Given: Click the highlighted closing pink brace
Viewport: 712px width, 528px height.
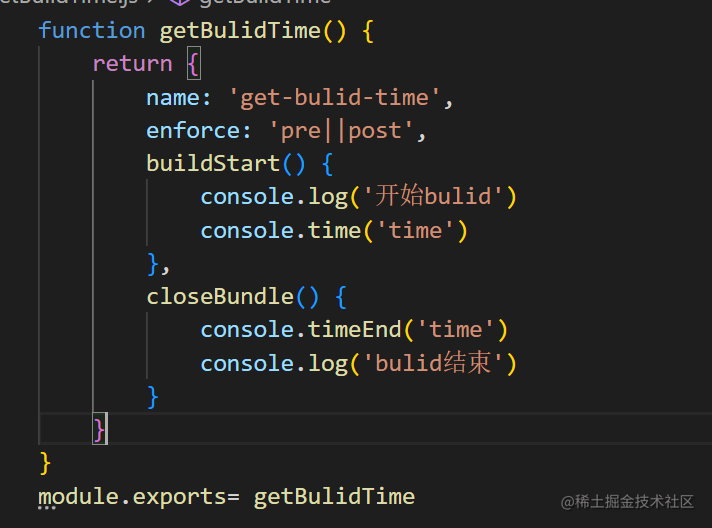Looking at the screenshot, I should [99, 429].
